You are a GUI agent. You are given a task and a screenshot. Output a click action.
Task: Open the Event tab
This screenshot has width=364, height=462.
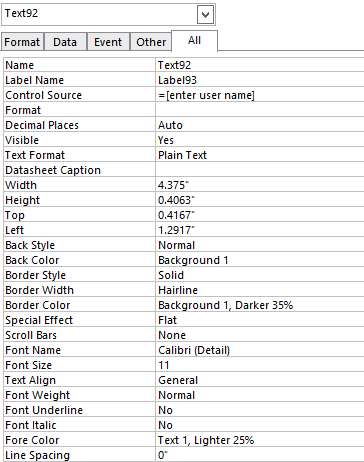[x=108, y=42]
